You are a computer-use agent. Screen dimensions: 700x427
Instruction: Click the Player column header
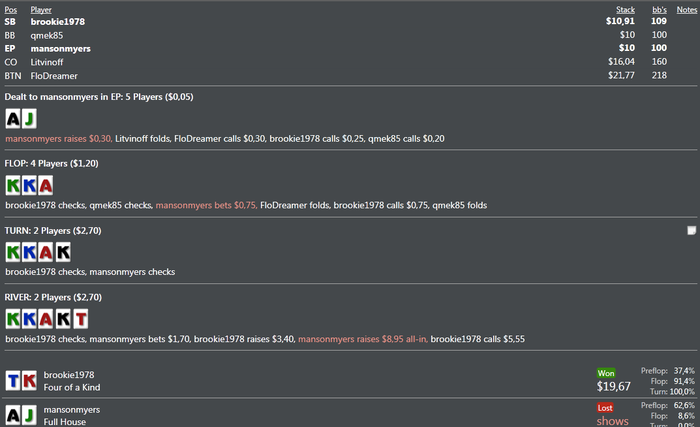click(x=41, y=9)
